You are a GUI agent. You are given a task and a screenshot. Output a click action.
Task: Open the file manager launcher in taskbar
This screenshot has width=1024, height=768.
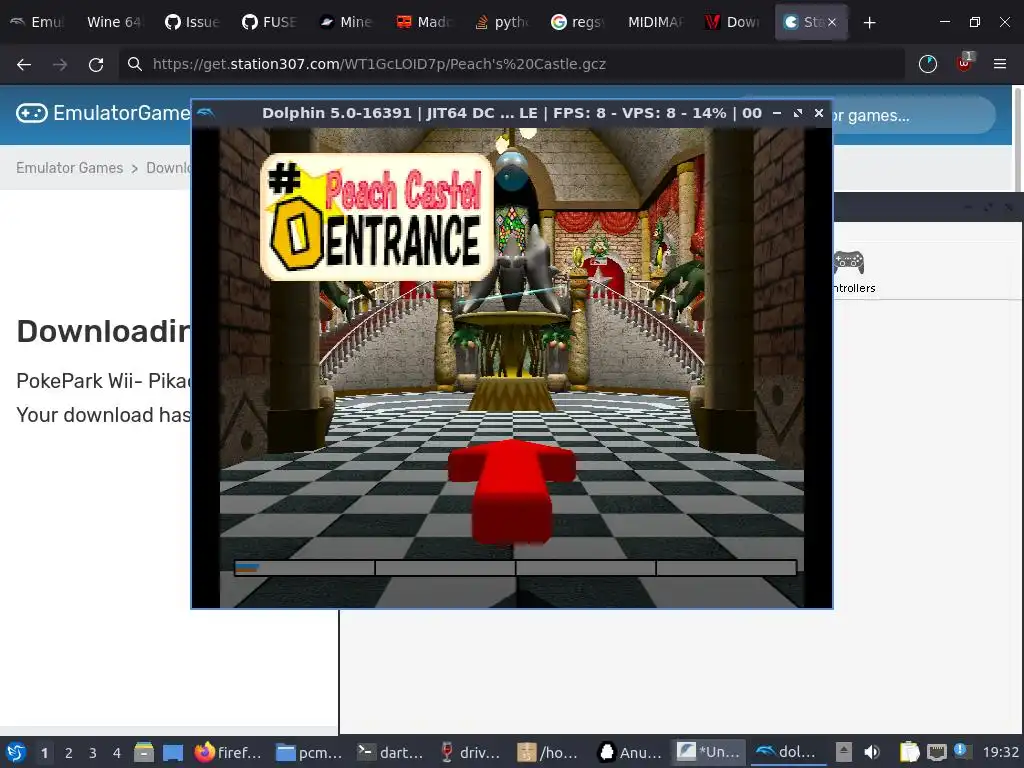point(144,752)
